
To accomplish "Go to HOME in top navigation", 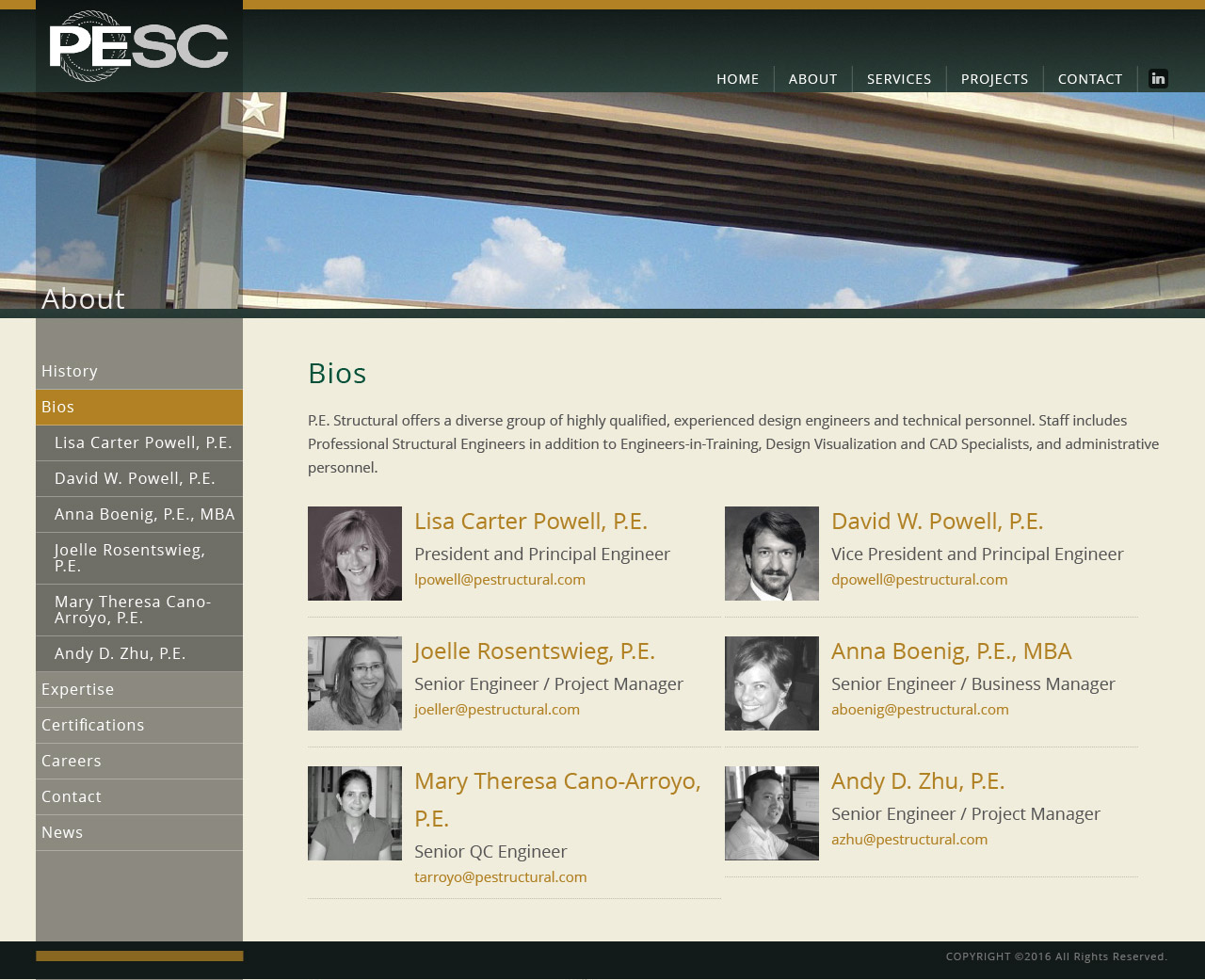I will click(x=737, y=79).
